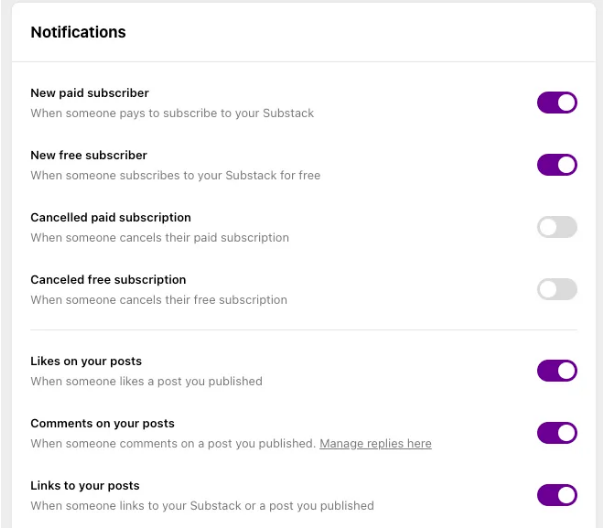Disable Comments on your posts notifications
The height and width of the screenshot is (529, 603).
tap(557, 433)
